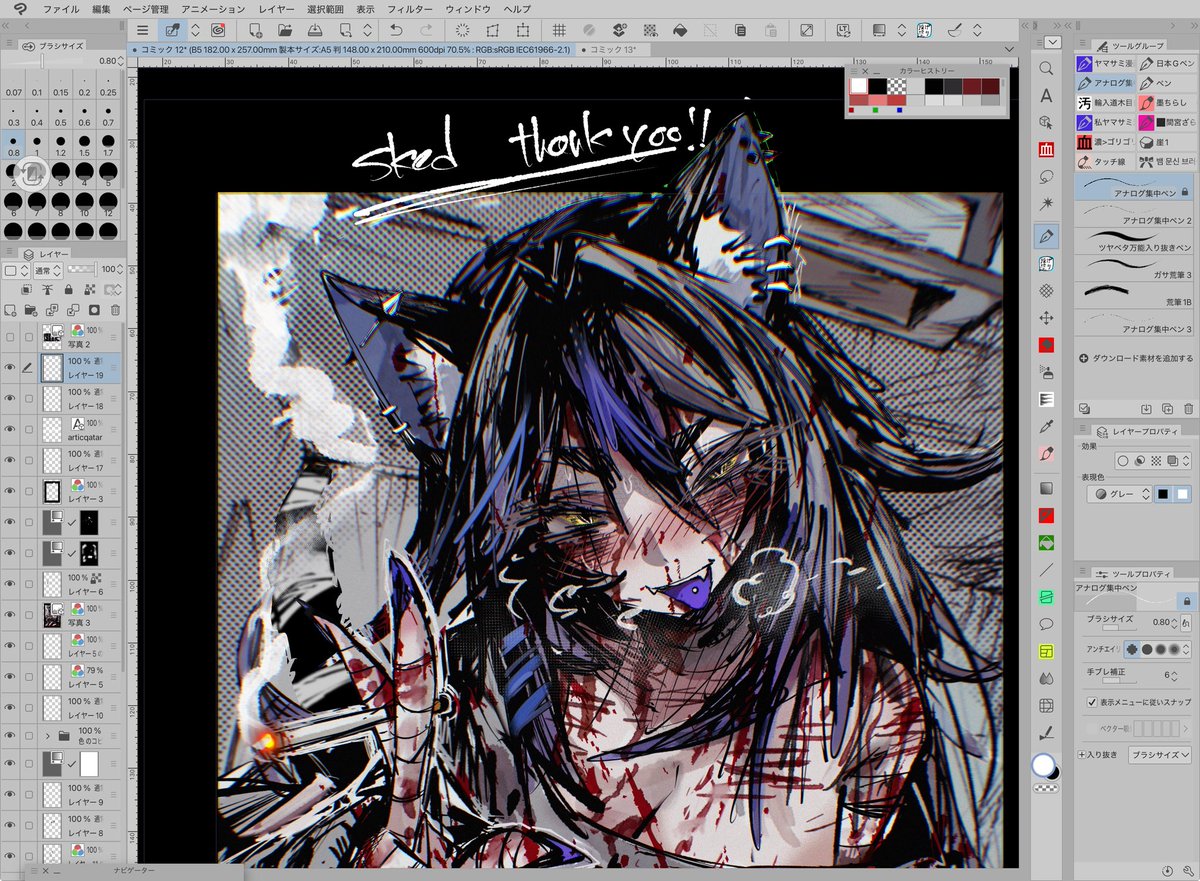Show the 写真 2 layer with its visibility box
The width and height of the screenshot is (1200, 881).
tap(10, 337)
